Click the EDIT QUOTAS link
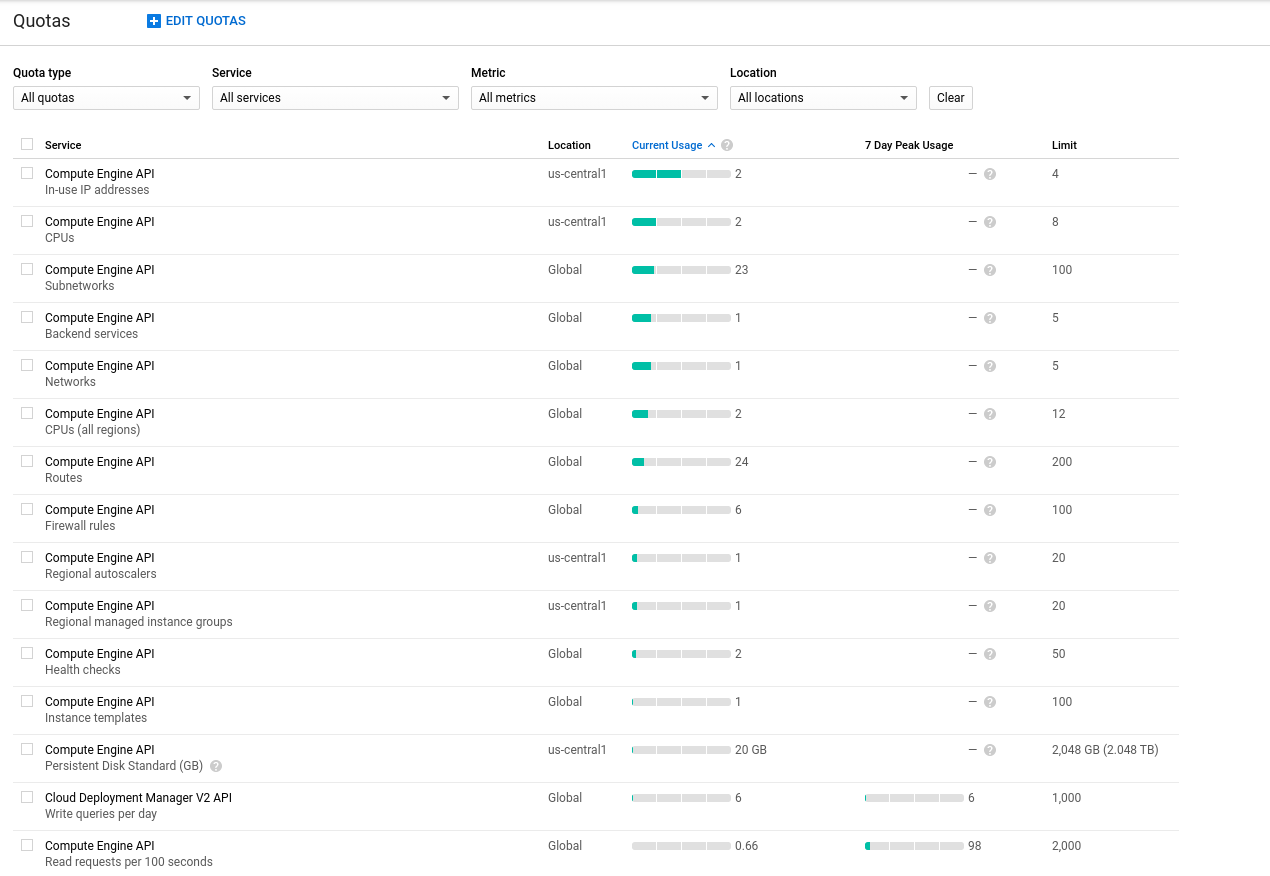The height and width of the screenshot is (876, 1270). [205, 21]
